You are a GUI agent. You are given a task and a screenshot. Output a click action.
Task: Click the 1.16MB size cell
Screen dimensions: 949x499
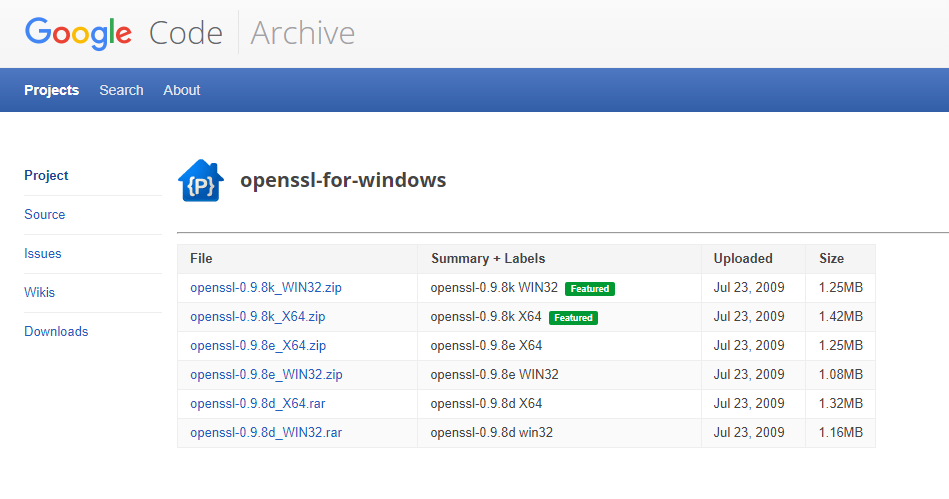click(841, 433)
